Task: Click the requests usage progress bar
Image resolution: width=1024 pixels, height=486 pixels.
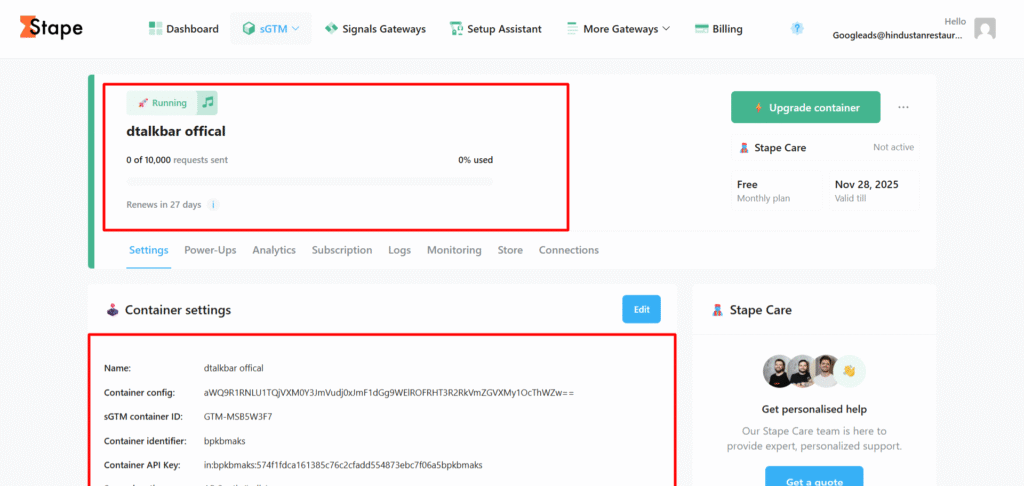Action: pos(309,182)
